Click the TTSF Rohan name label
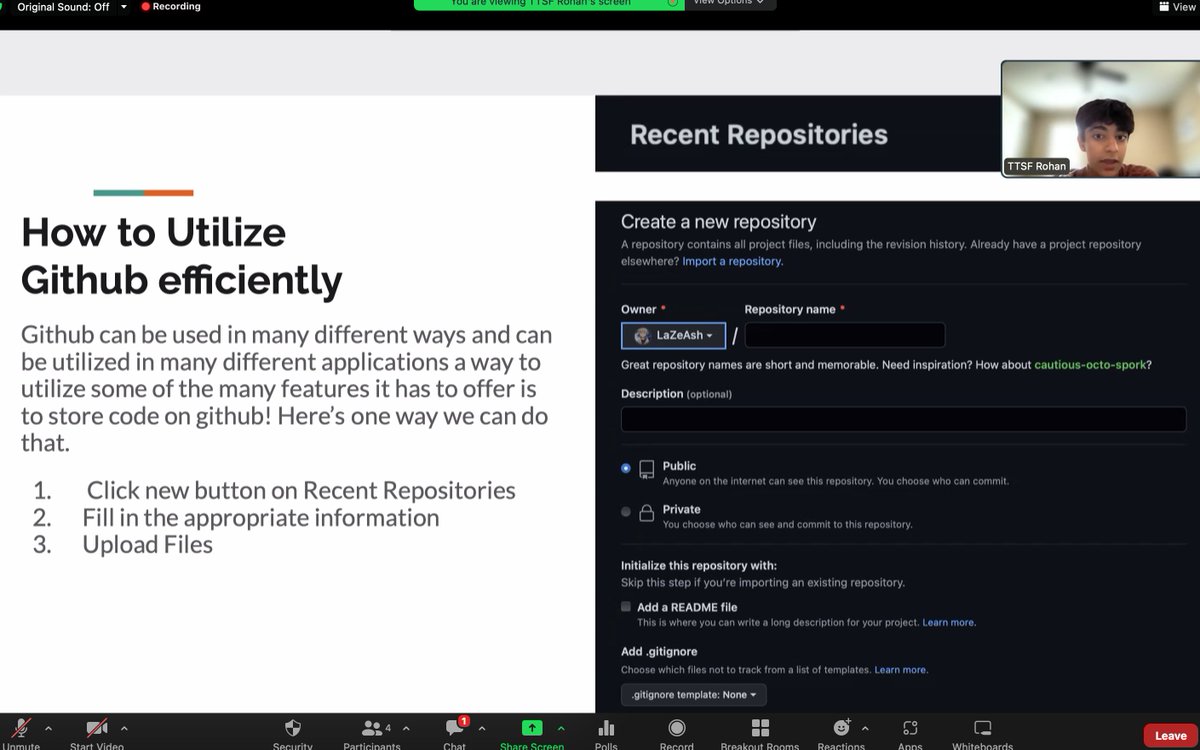The image size is (1200, 750). pyautogui.click(x=1036, y=166)
